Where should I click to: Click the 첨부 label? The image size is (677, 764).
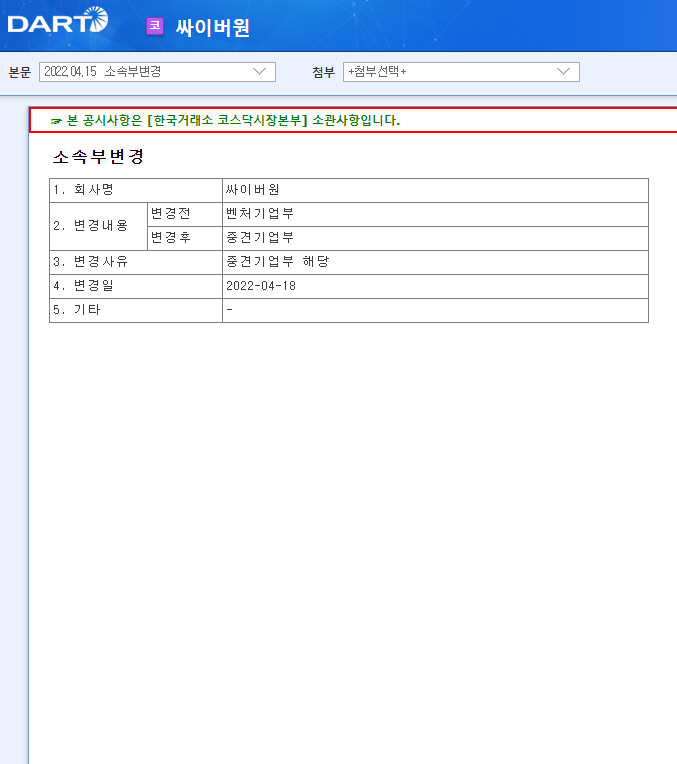[x=324, y=73]
